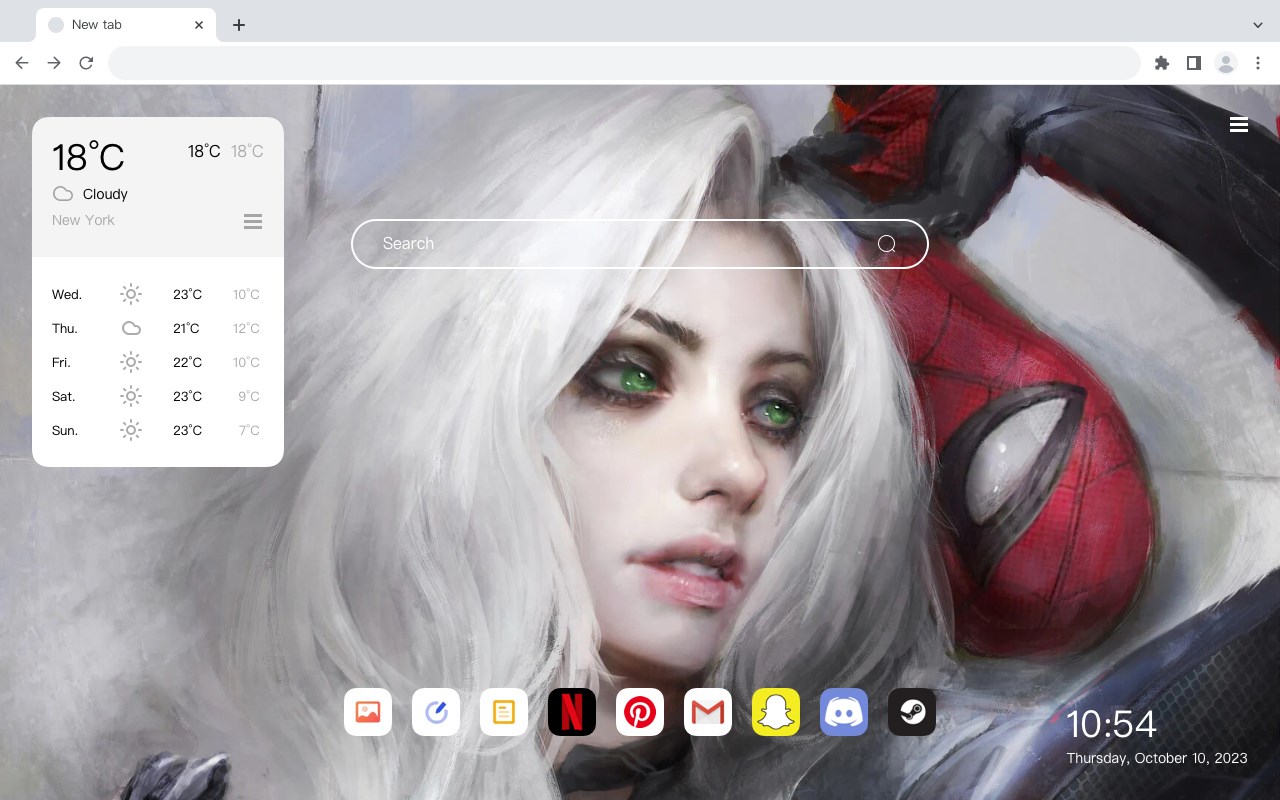Click Sunday's low of 7°C

(x=249, y=430)
